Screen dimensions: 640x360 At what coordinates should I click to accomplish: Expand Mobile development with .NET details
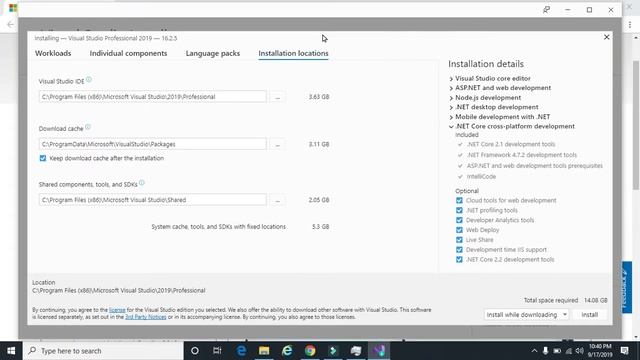[x=451, y=117]
